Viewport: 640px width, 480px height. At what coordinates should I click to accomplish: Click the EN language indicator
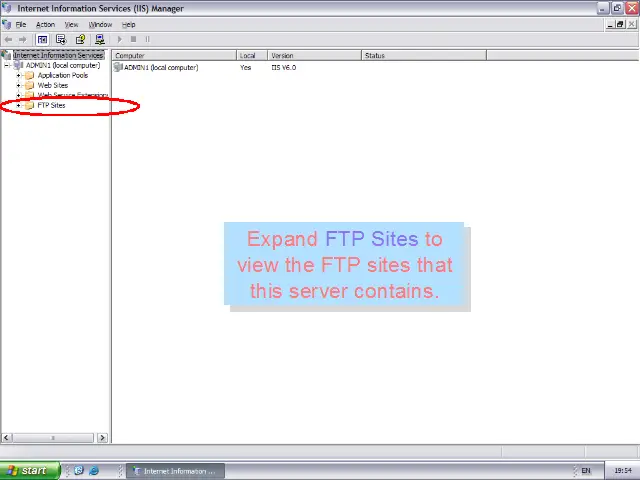tap(586, 471)
